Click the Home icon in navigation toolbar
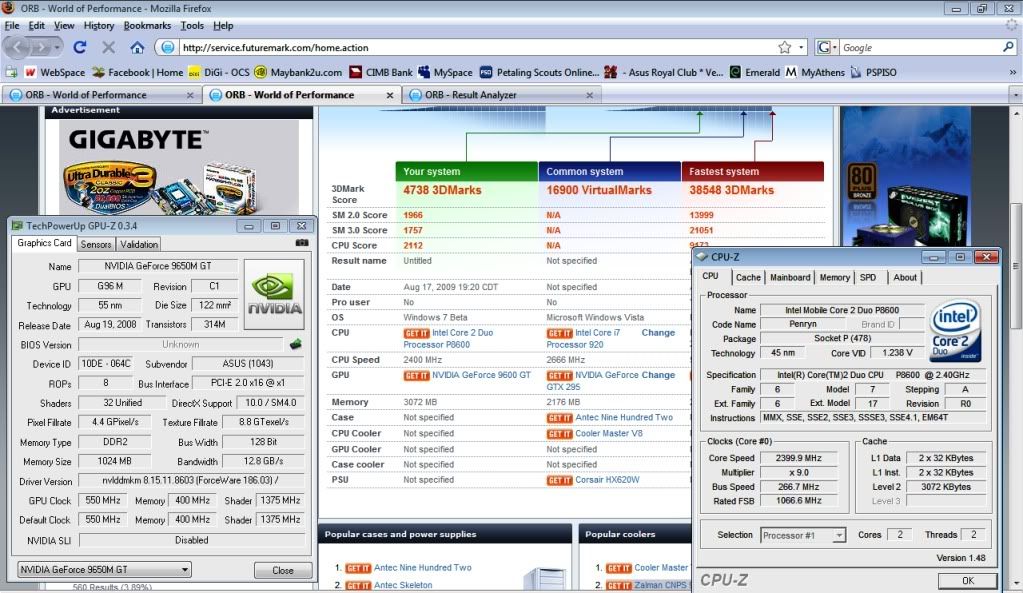 pyautogui.click(x=137, y=47)
